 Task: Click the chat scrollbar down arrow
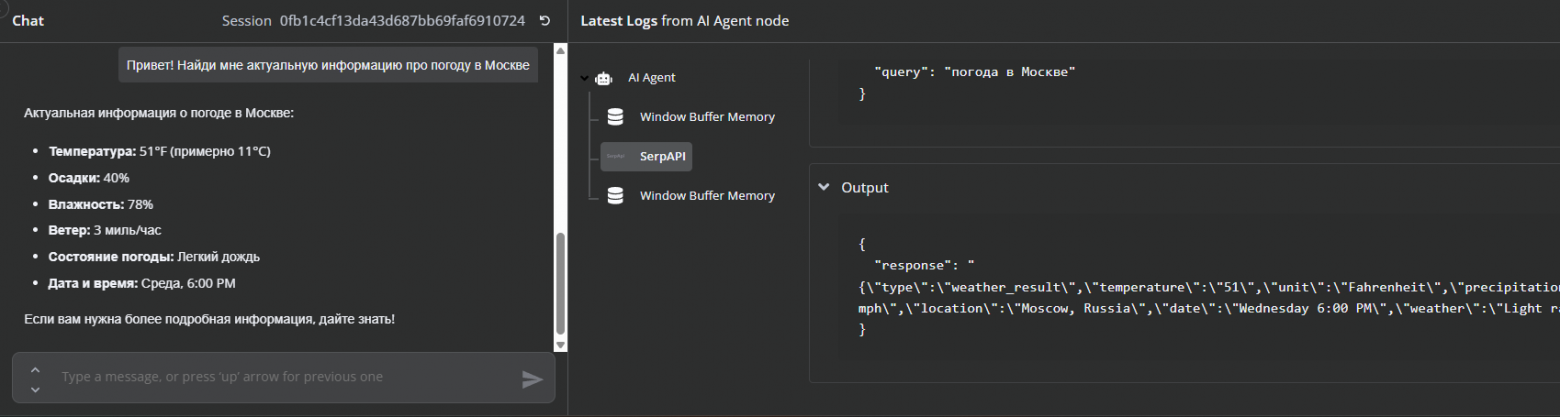point(560,345)
